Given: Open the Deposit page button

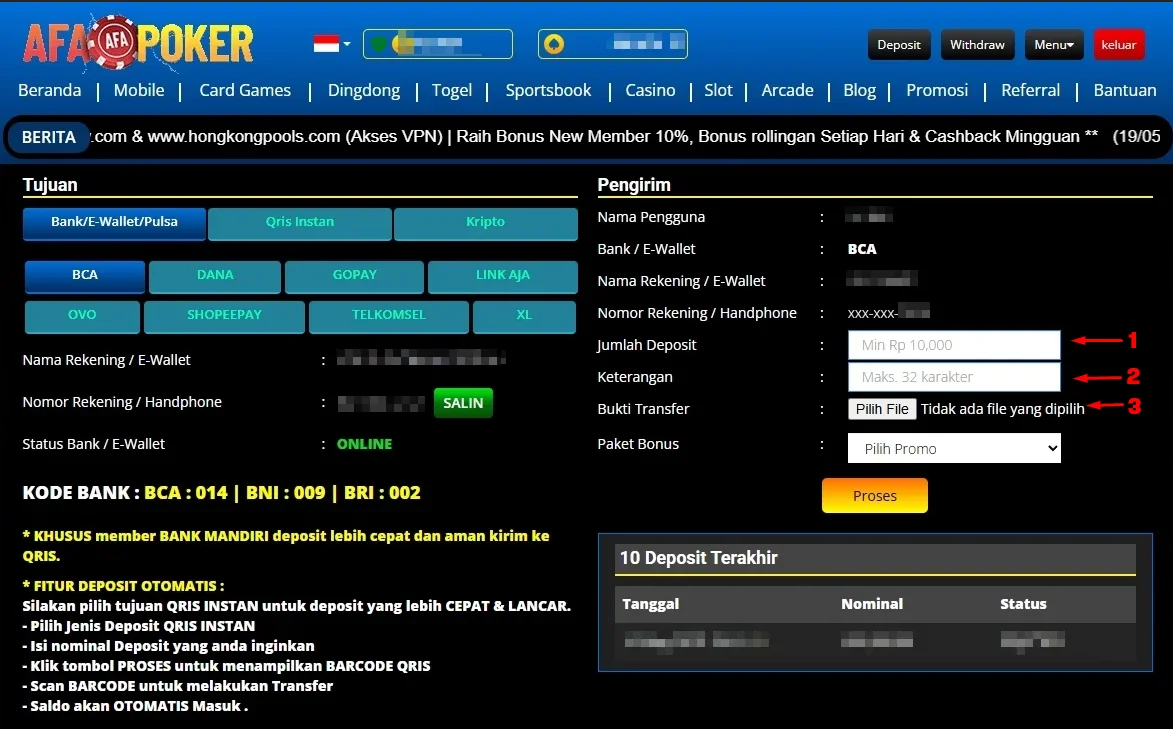Looking at the screenshot, I should tap(899, 45).
